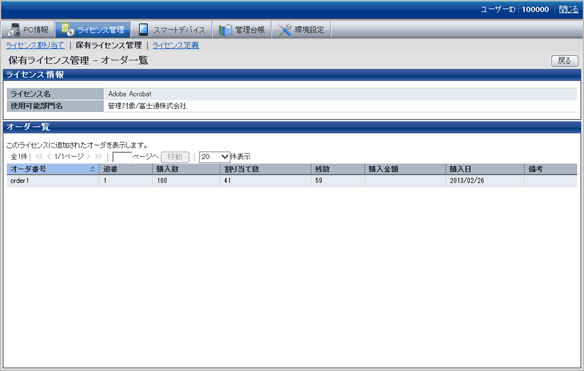Sort by the 割り当て数 column header

[265, 169]
